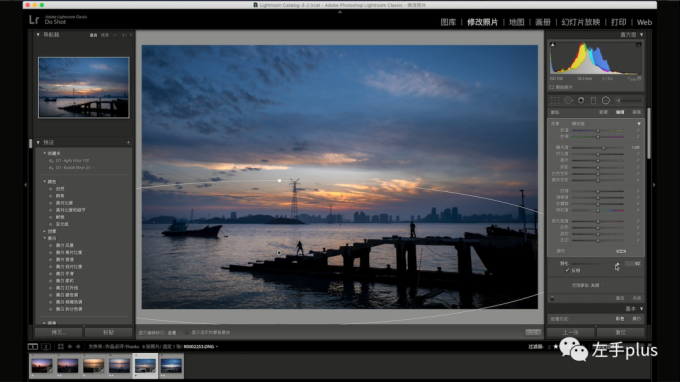Open second monitor display icon
Image resolution: width=680 pixels, height=382 pixels.
46,346
